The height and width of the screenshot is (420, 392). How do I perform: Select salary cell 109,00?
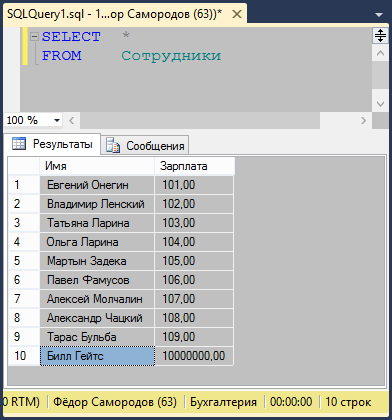194,337
